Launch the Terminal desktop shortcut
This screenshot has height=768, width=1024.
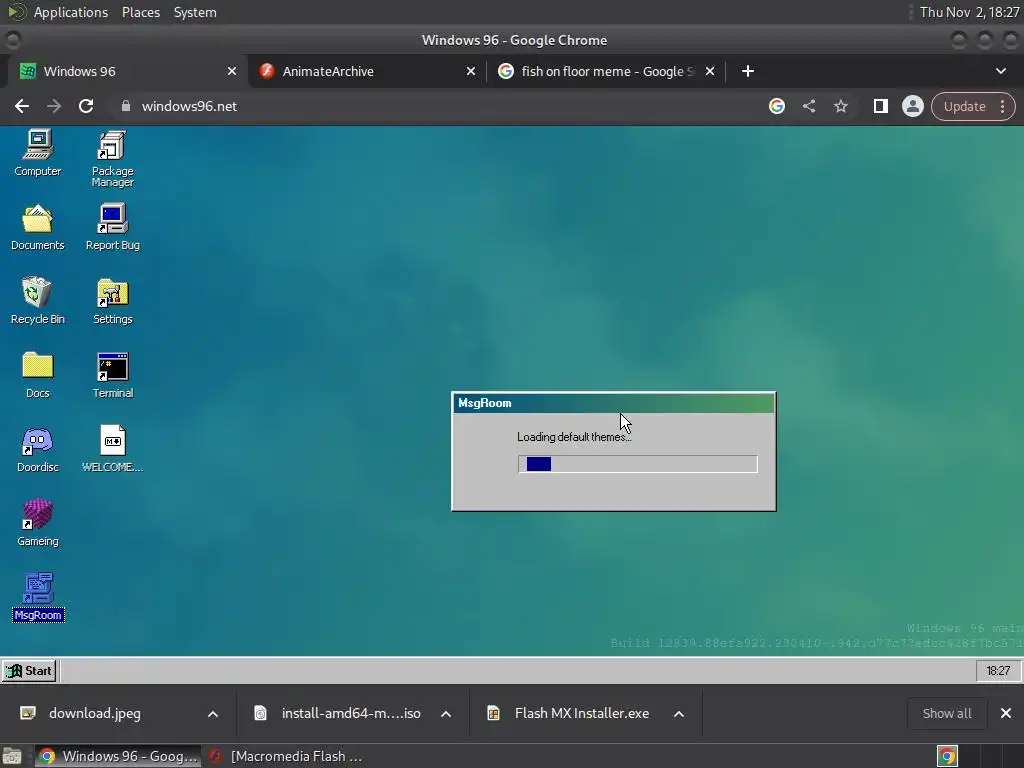pyautogui.click(x=112, y=375)
